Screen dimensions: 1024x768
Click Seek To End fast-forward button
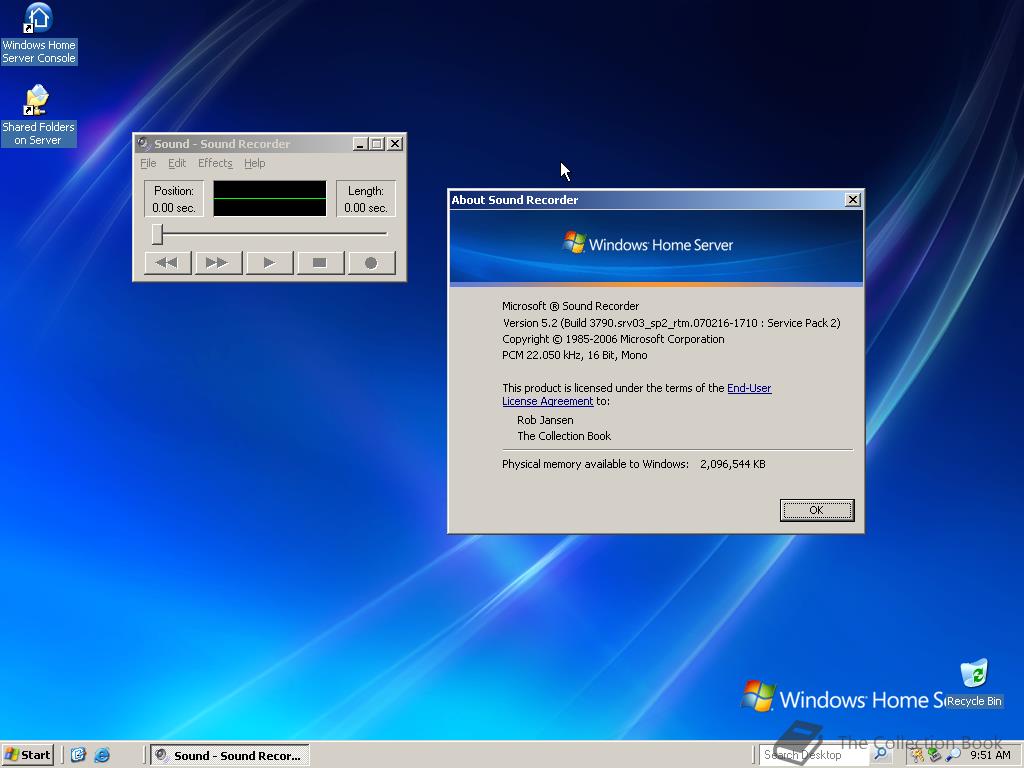click(x=219, y=263)
